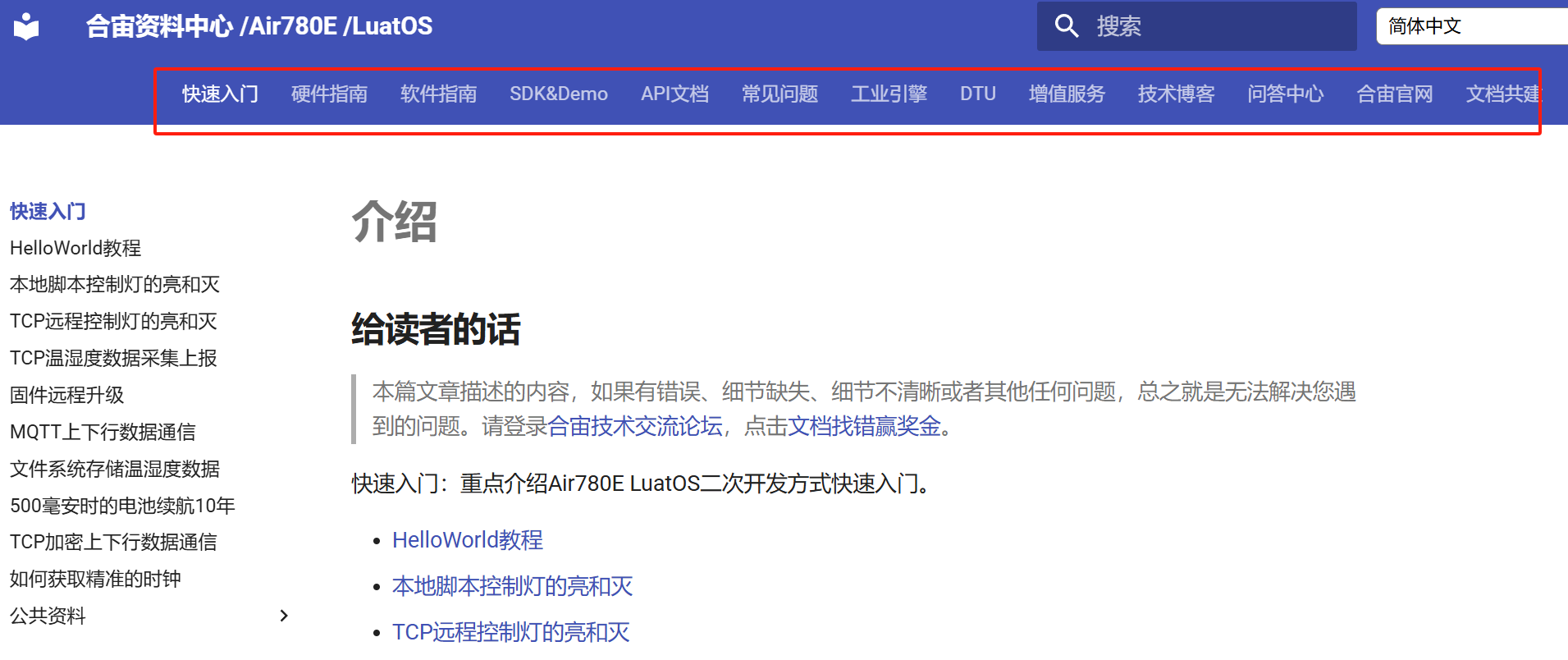1568x660 pixels.
Task: Open 500毫安时的电池续航10年 sidebar item
Action: click(122, 506)
